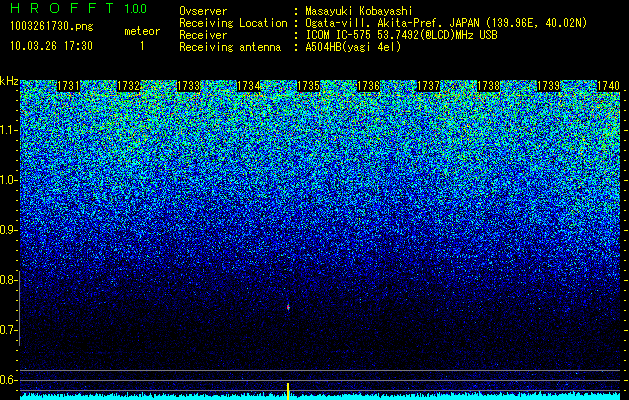The width and height of the screenshot is (629, 400).
Task: Click the Ovserver label
Action: tap(203, 11)
